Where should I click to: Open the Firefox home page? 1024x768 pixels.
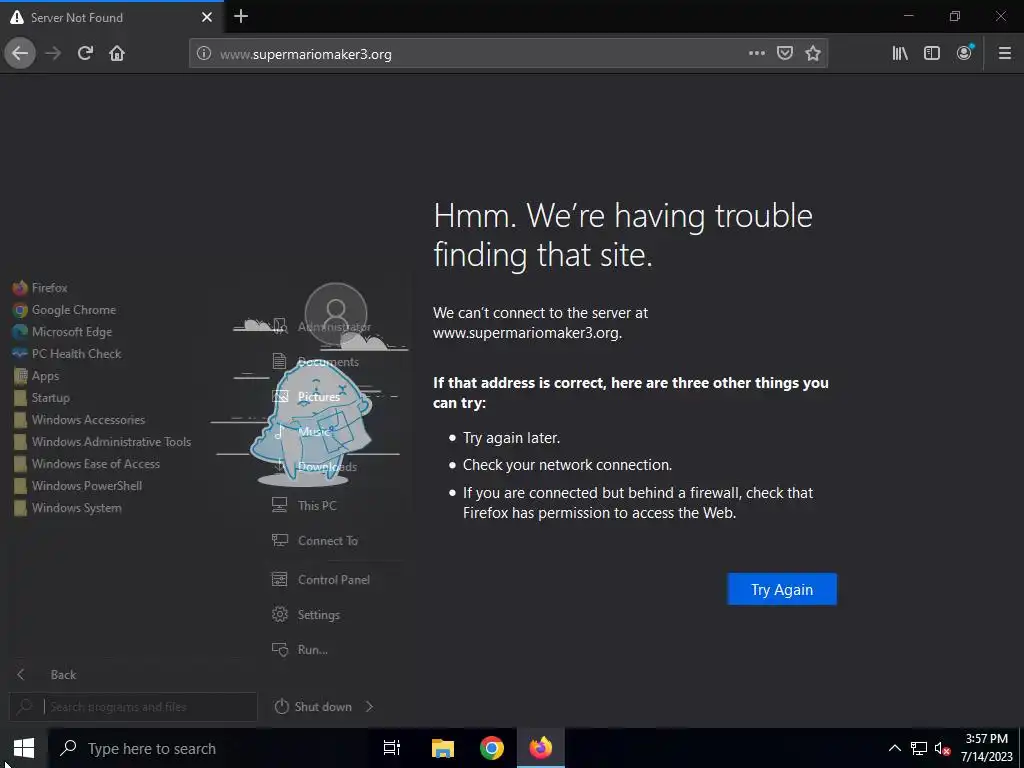click(x=117, y=54)
